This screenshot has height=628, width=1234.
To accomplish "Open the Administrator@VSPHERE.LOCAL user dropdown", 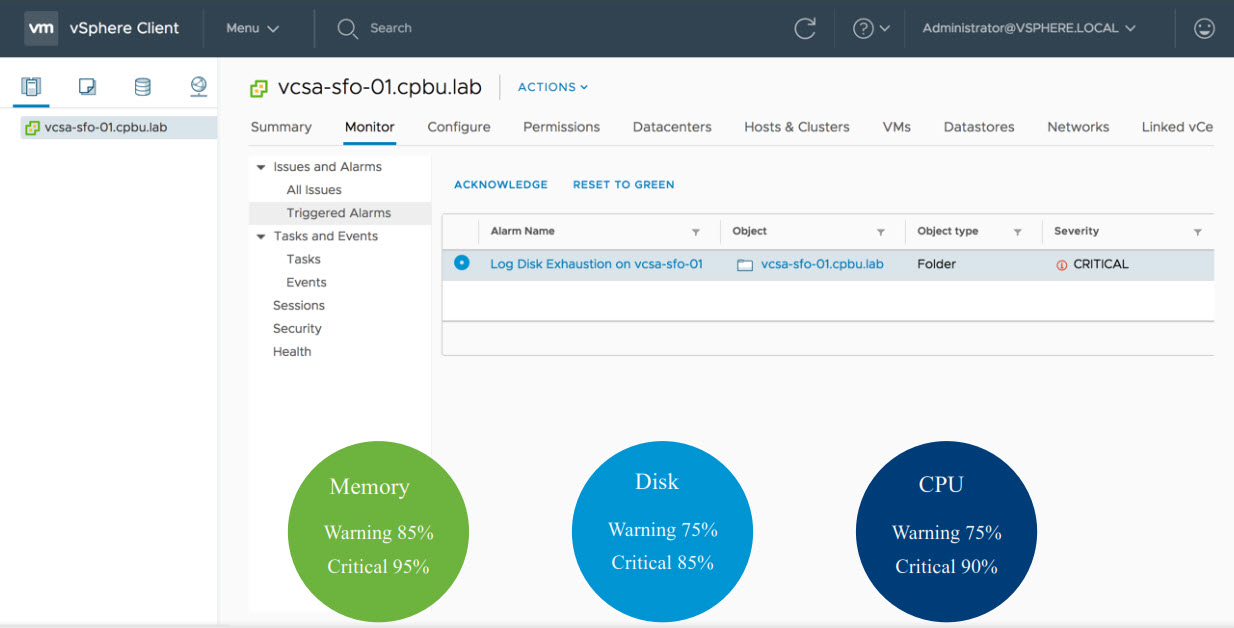I will 1029,28.
